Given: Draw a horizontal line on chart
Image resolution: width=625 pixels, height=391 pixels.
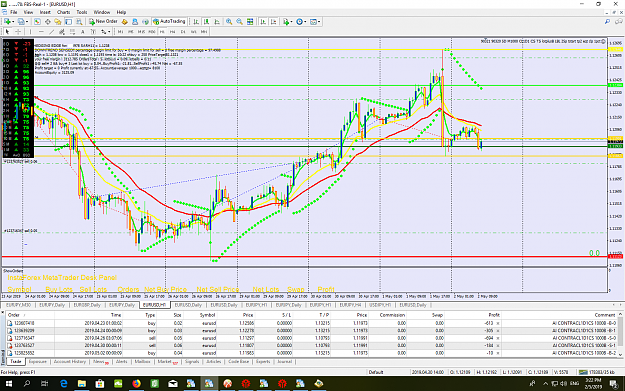Looking at the screenshot, I should [41, 31].
